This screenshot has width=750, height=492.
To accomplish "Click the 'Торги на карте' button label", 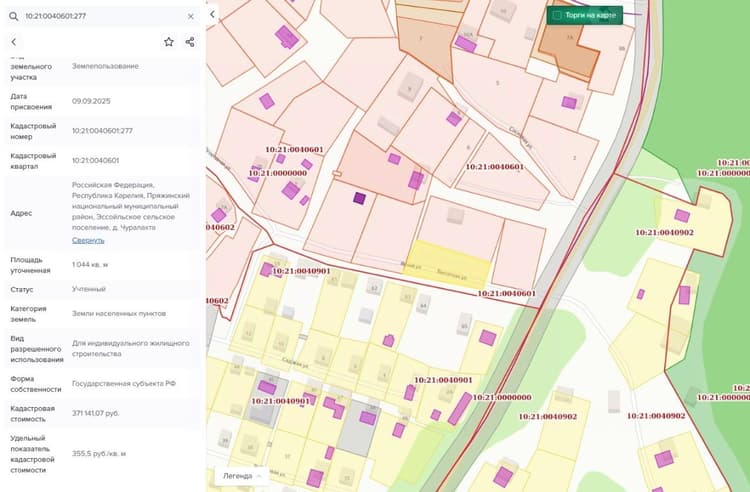I will point(590,15).
